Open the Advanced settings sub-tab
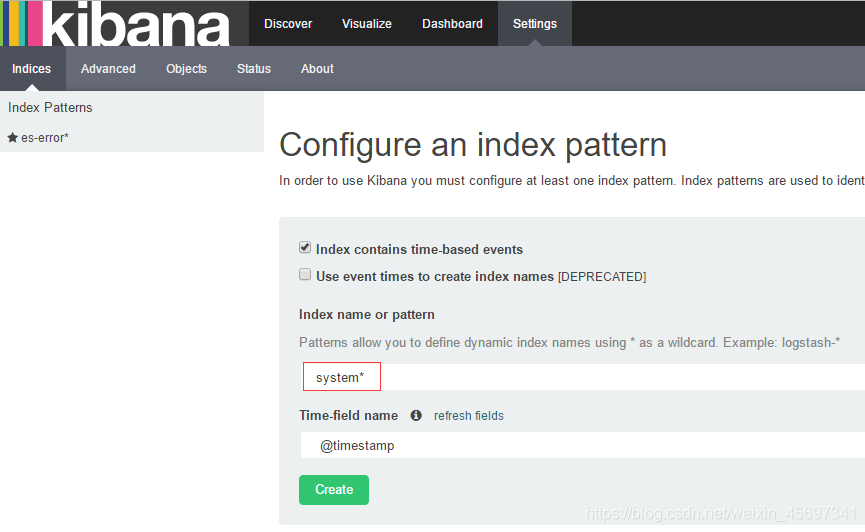This screenshot has width=865, height=532. coord(108,68)
